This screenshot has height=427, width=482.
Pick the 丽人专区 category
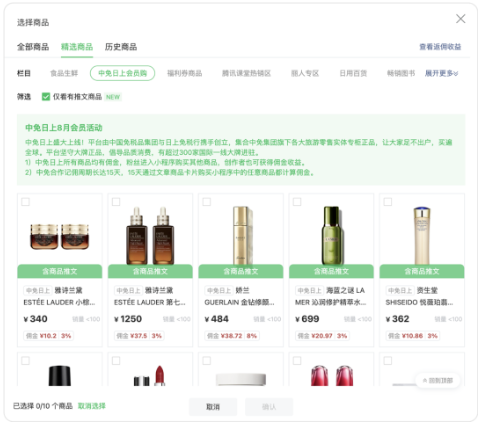click(305, 73)
